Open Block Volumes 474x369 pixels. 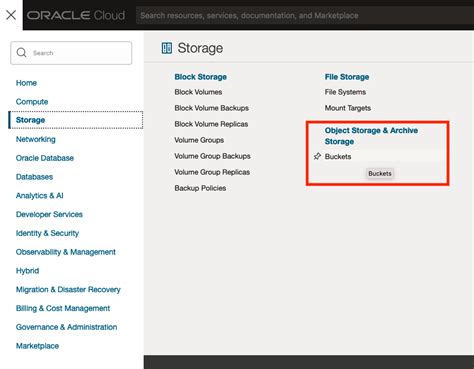198,92
